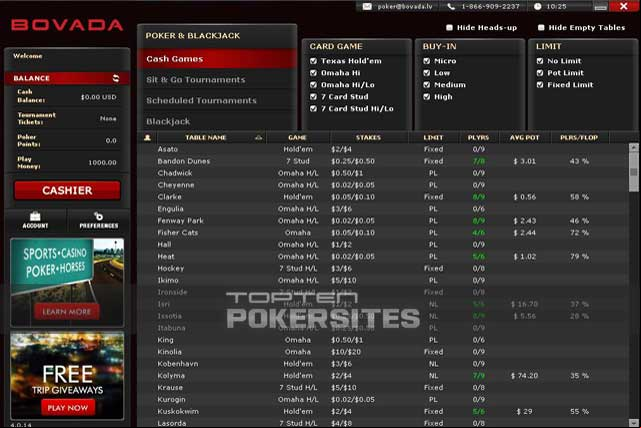The height and width of the screenshot is (428, 641).
Task: Uncheck the No Limit filter
Action: click(540, 61)
